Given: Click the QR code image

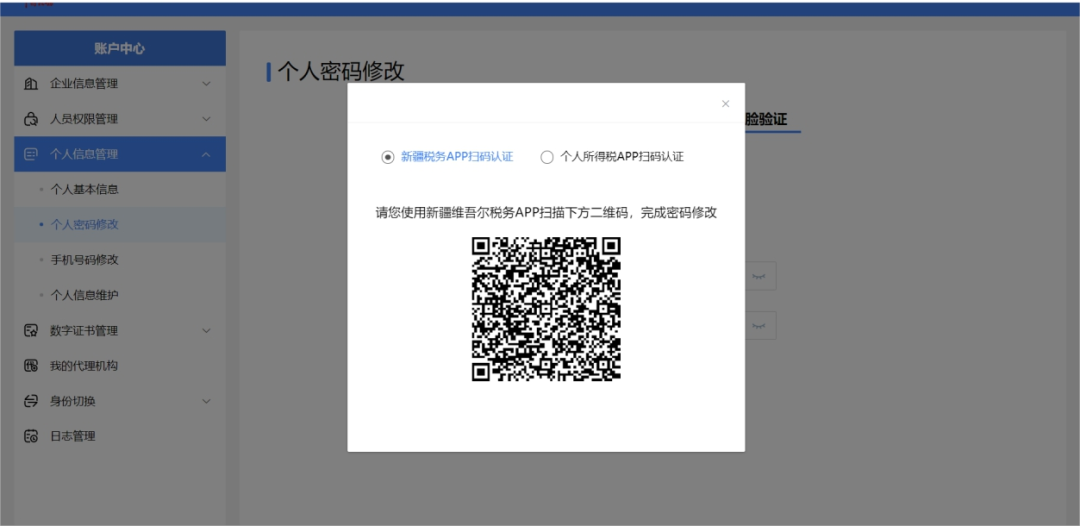Looking at the screenshot, I should [546, 309].
